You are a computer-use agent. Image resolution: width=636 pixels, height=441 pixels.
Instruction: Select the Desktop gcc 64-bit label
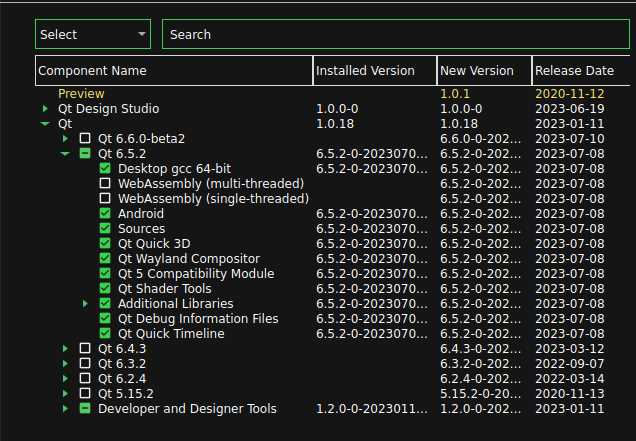pyautogui.click(x=174, y=169)
